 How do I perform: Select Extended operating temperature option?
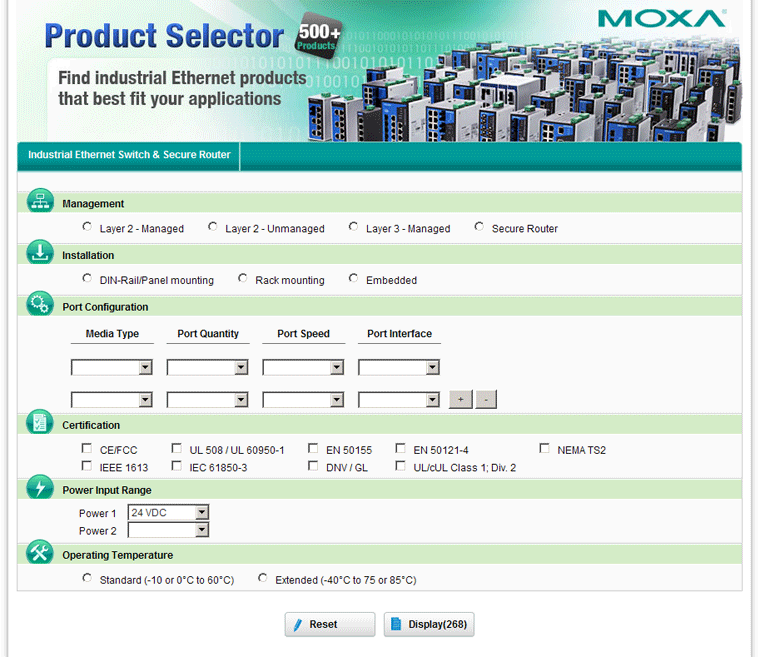pos(263,578)
